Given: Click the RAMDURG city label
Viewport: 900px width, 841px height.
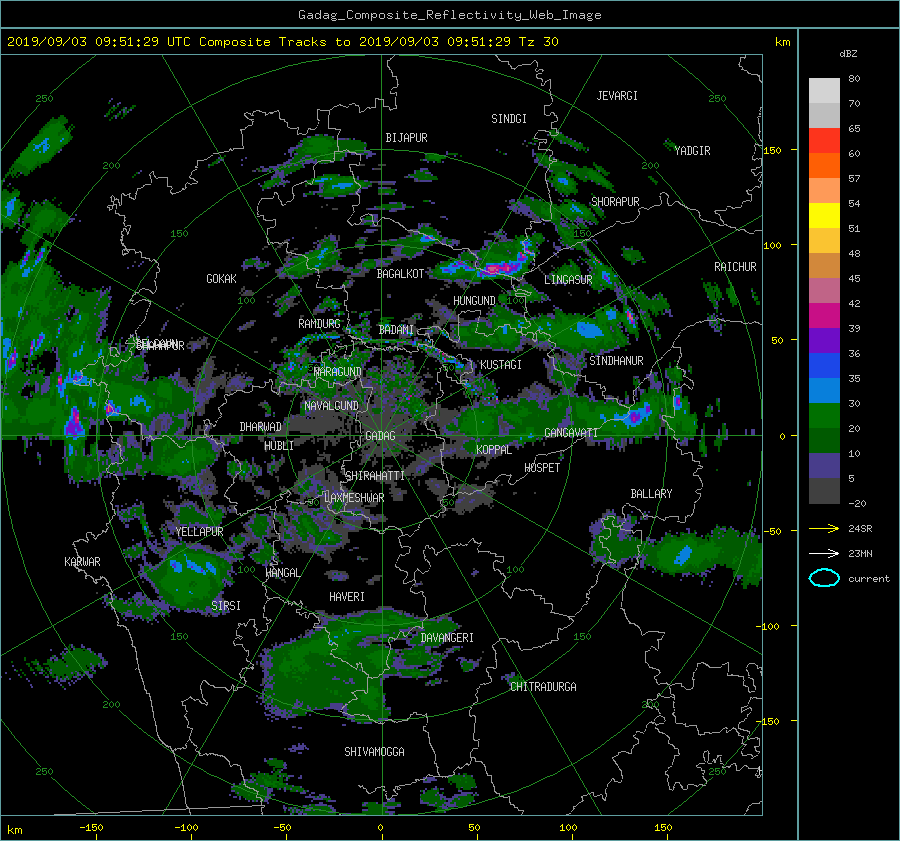Looking at the screenshot, I should [319, 324].
